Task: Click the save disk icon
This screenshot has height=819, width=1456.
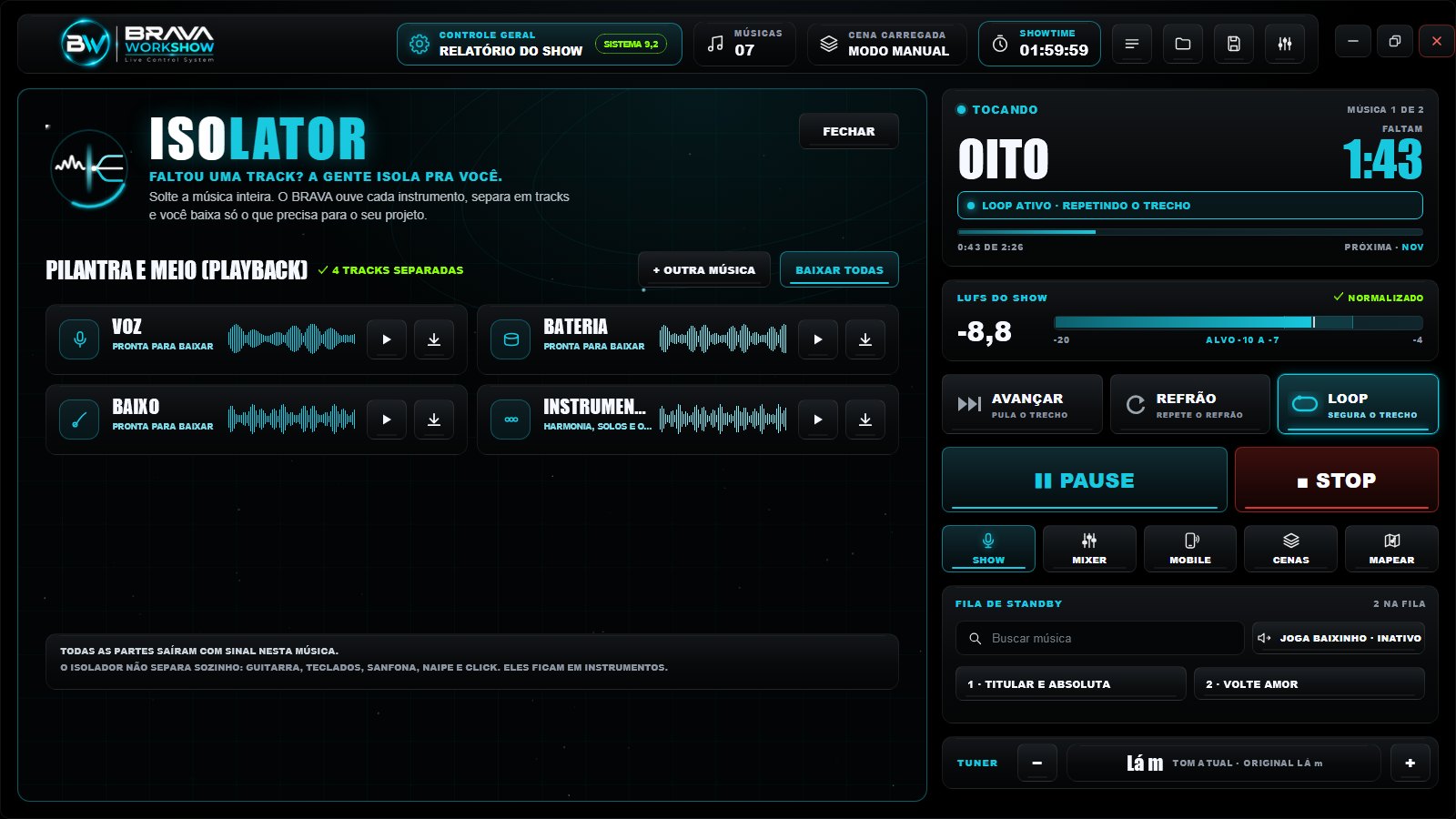Action: tap(1234, 44)
